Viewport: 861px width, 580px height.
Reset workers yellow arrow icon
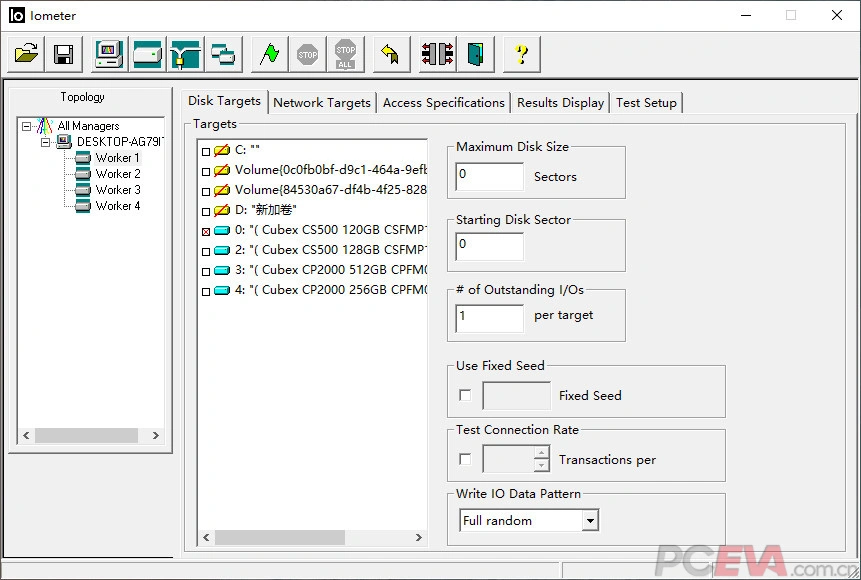(x=391, y=54)
